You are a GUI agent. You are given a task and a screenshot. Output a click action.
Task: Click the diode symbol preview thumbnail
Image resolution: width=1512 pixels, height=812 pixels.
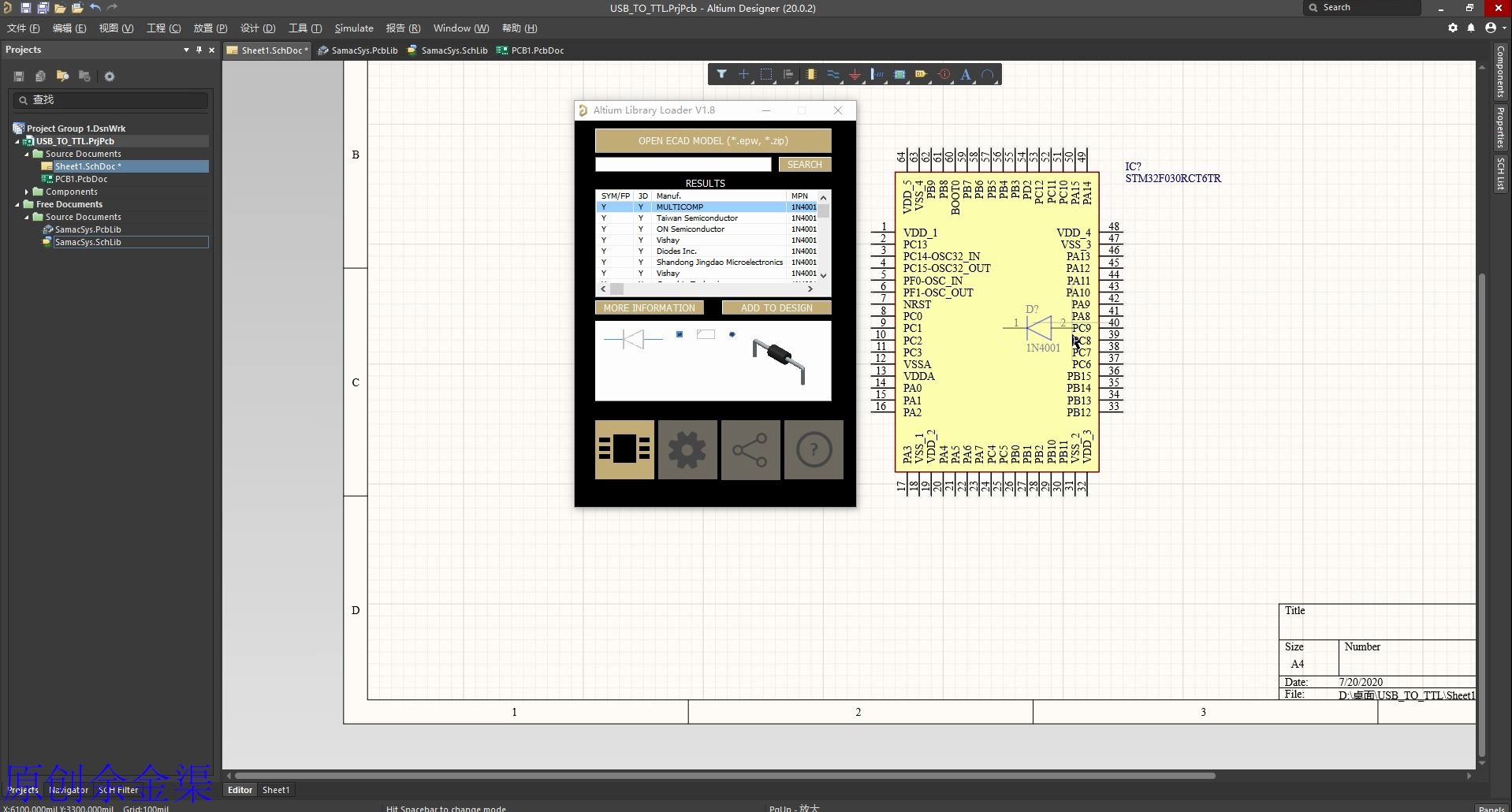tap(633, 339)
